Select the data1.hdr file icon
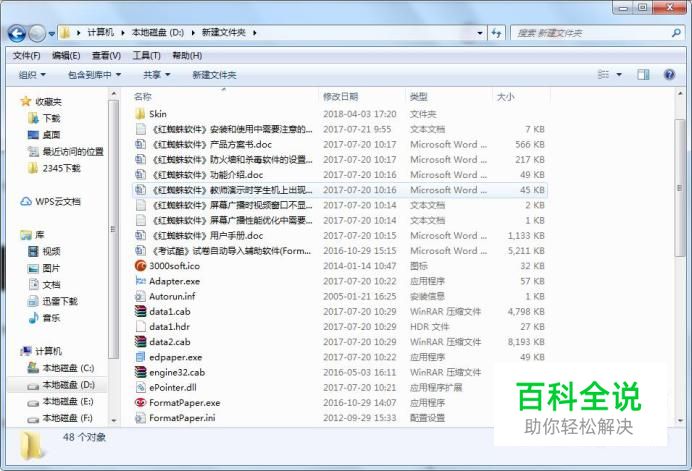This screenshot has width=692, height=471. [x=140, y=327]
